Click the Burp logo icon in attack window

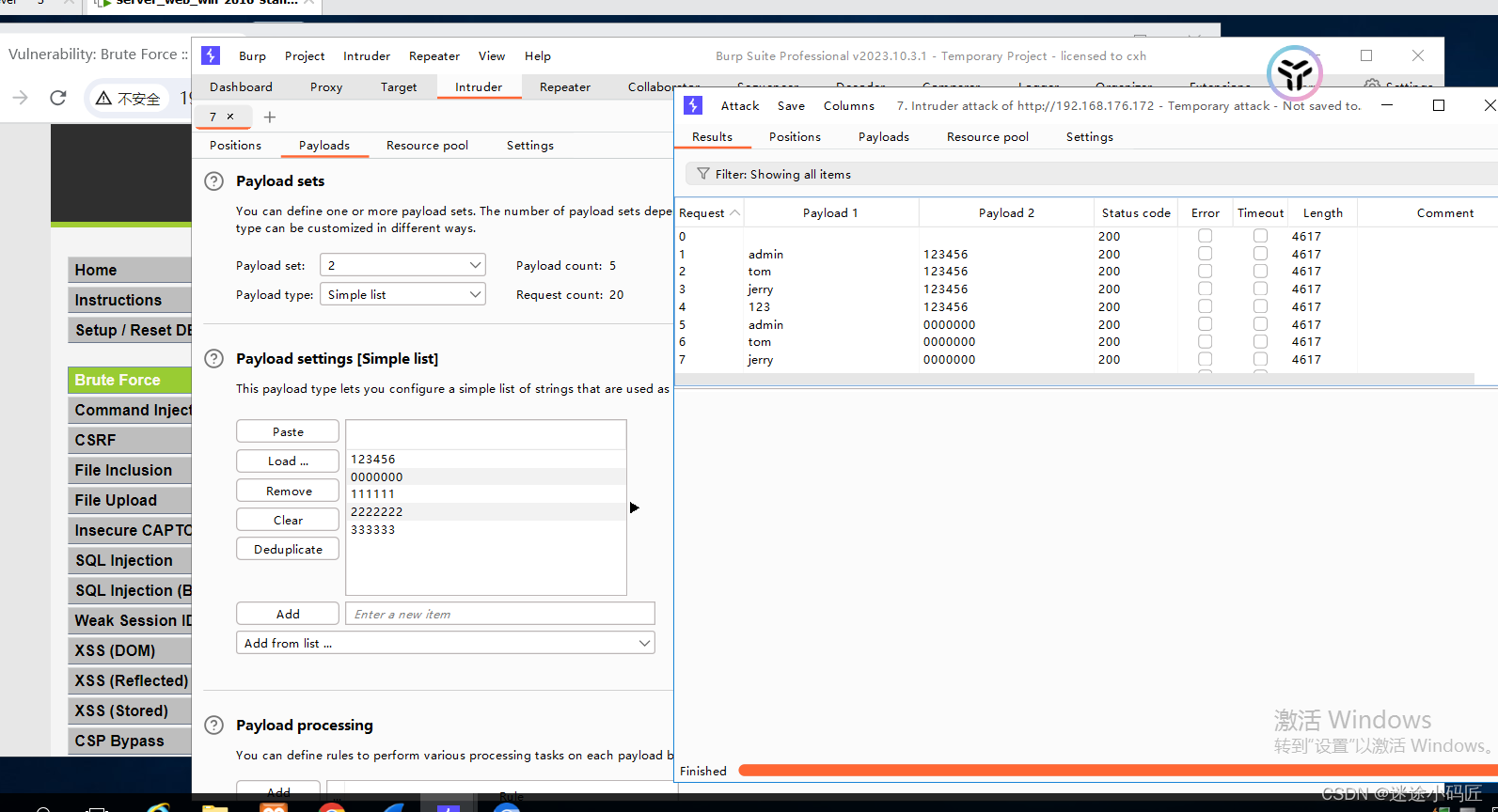[x=693, y=105]
